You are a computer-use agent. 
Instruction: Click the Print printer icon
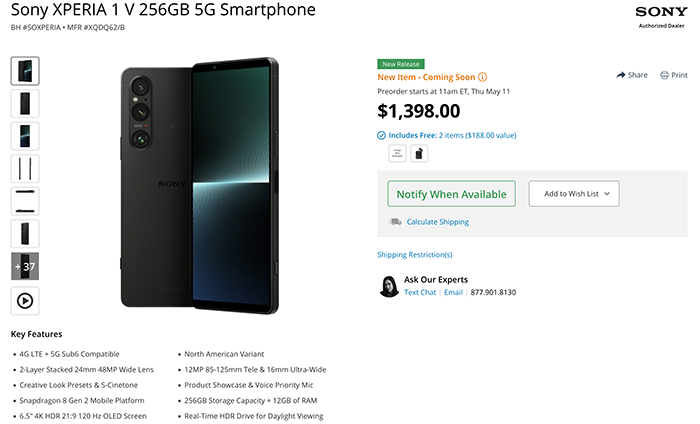pyautogui.click(x=663, y=75)
